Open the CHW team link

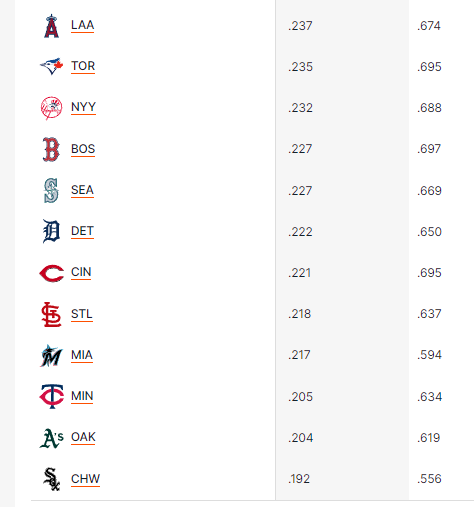point(85,479)
